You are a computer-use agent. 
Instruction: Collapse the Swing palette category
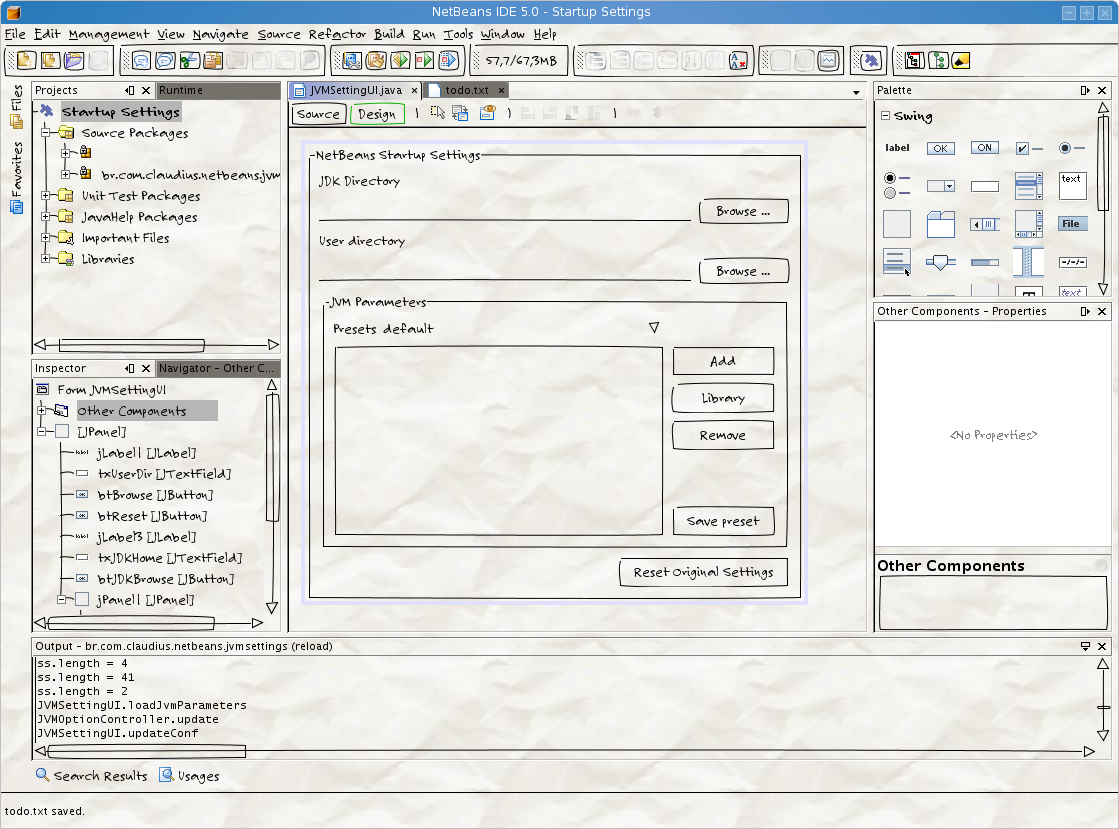coord(886,116)
